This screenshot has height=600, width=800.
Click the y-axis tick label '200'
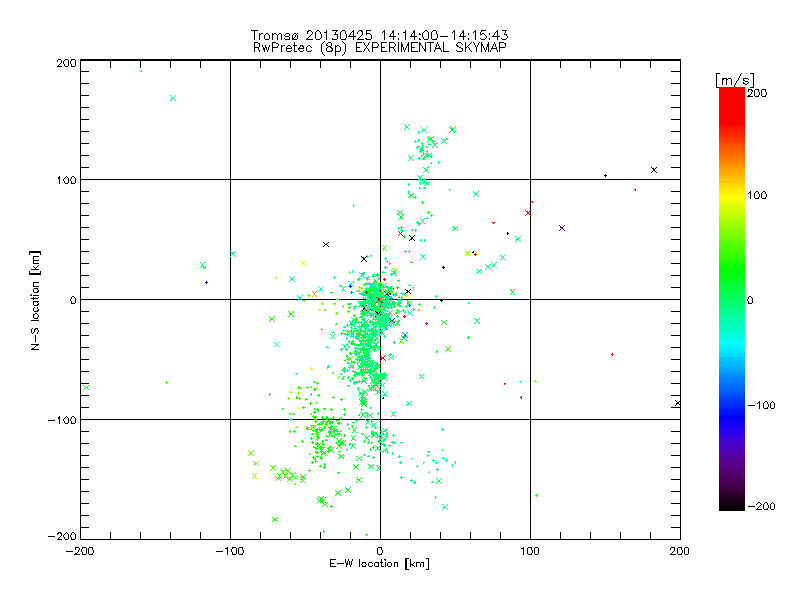click(66, 63)
